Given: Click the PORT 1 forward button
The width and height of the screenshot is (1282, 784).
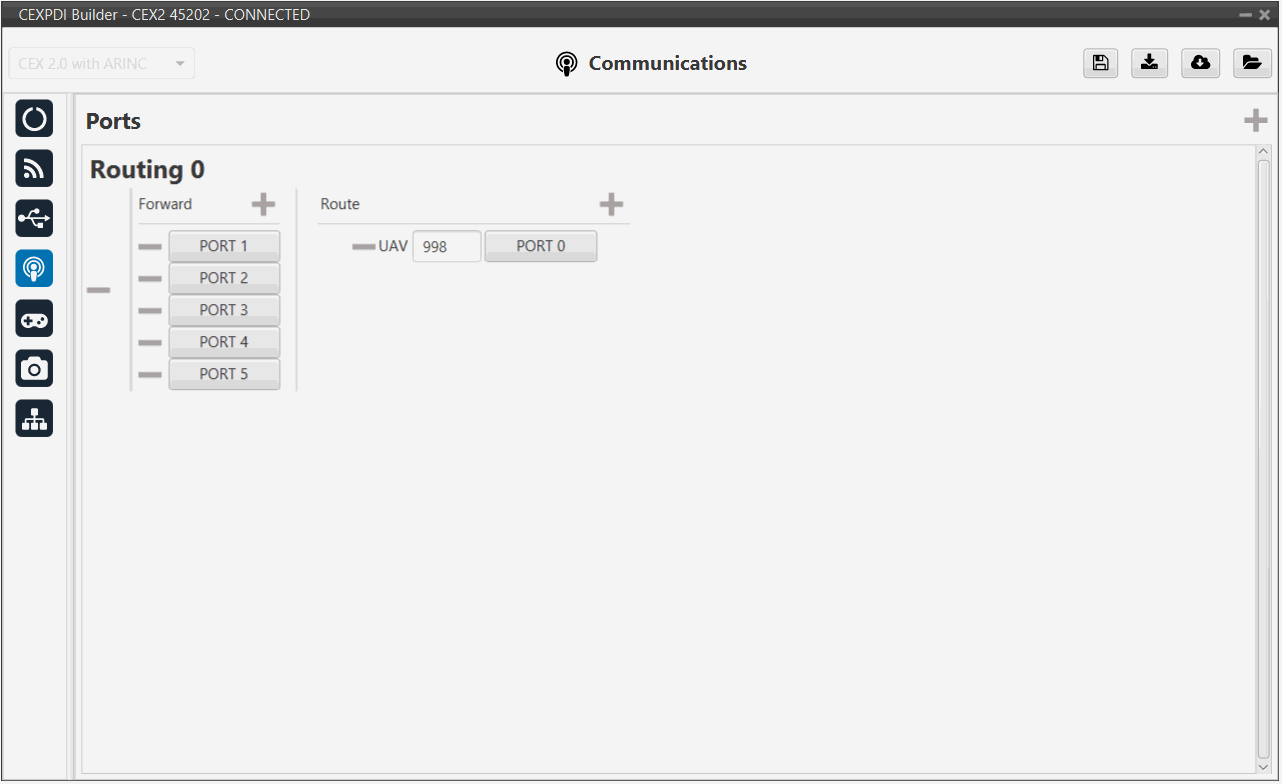Looking at the screenshot, I should coord(224,246).
